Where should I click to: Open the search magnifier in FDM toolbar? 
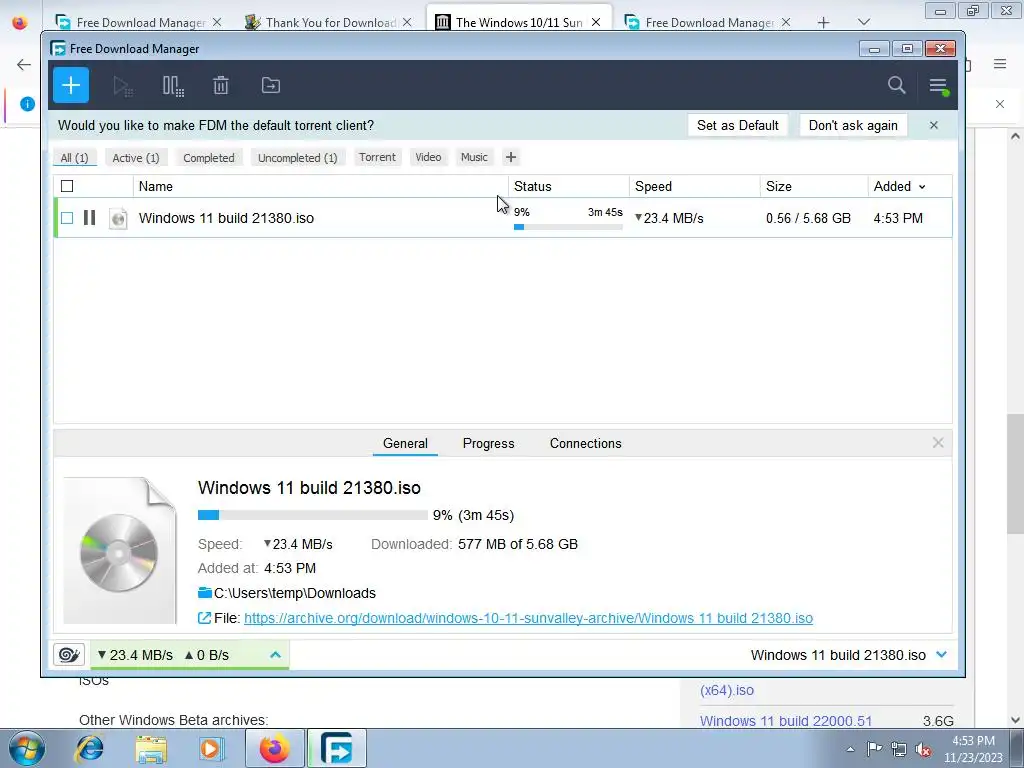(897, 85)
